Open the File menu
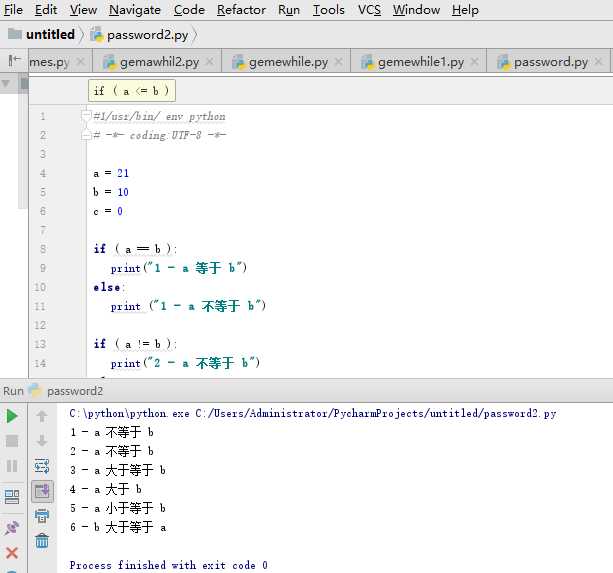This screenshot has height=573, width=613. (x=13, y=9)
